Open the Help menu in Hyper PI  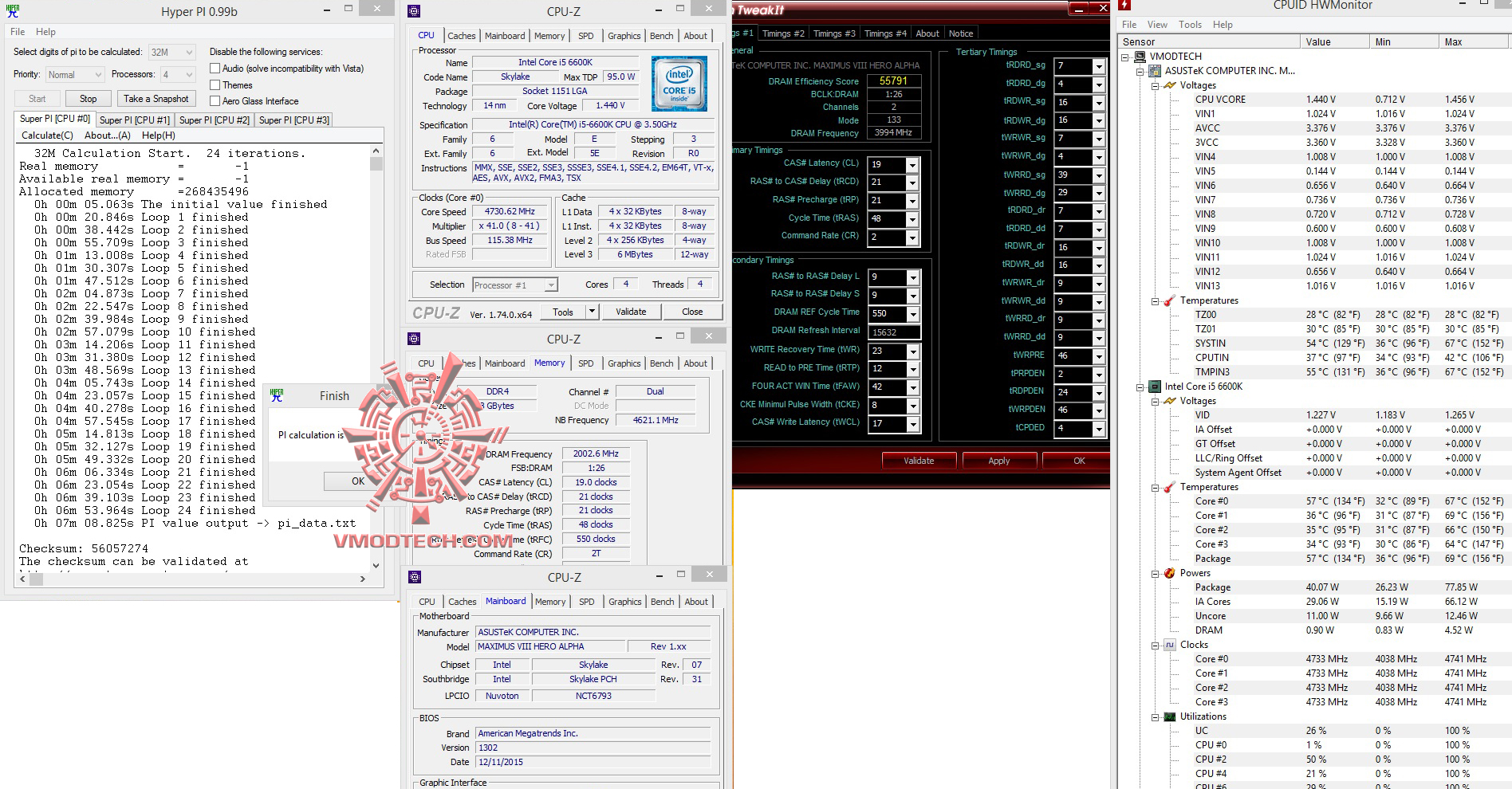coord(45,32)
